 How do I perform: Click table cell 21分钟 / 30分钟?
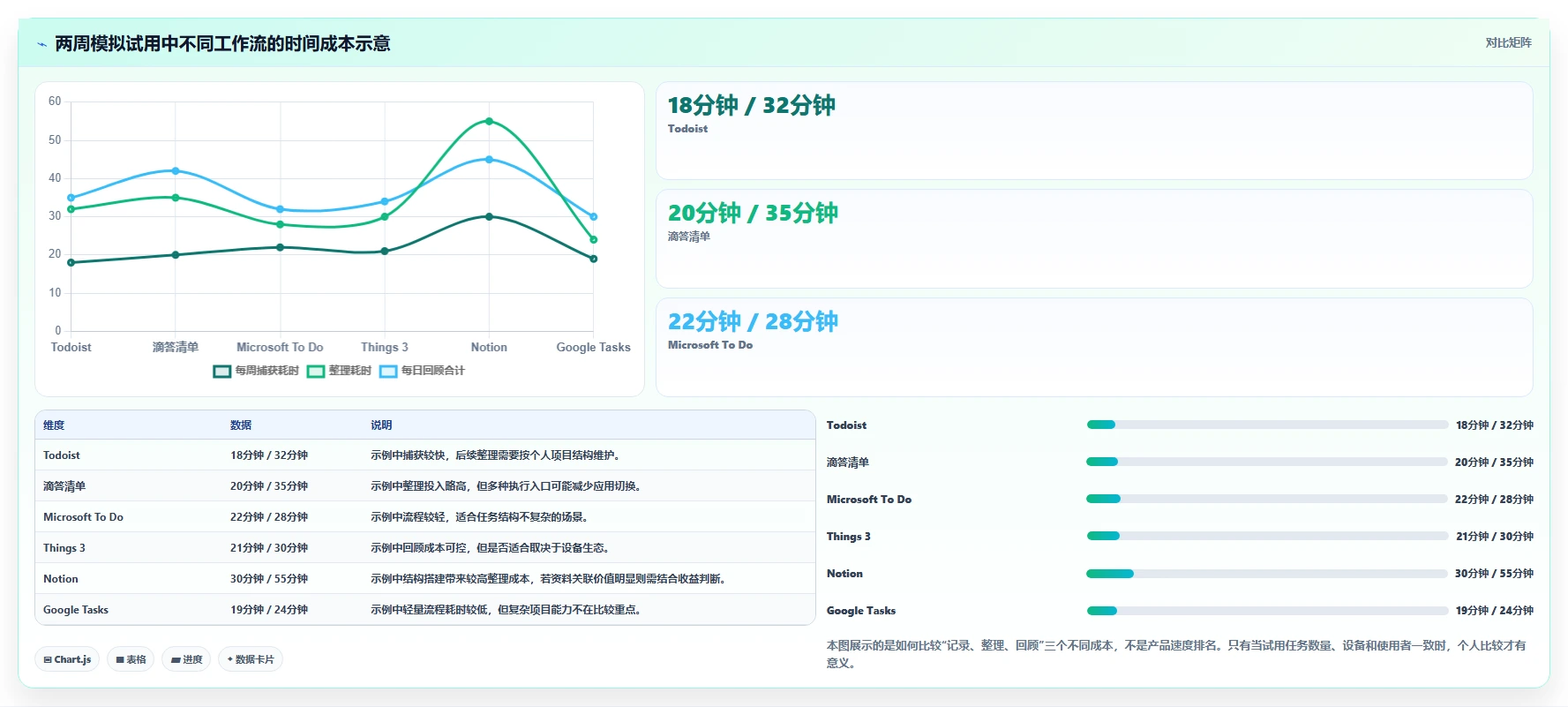[269, 548]
